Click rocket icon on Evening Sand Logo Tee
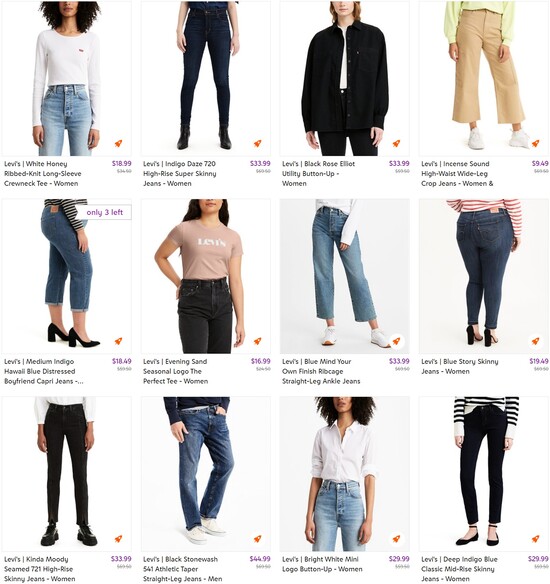 [x=257, y=341]
